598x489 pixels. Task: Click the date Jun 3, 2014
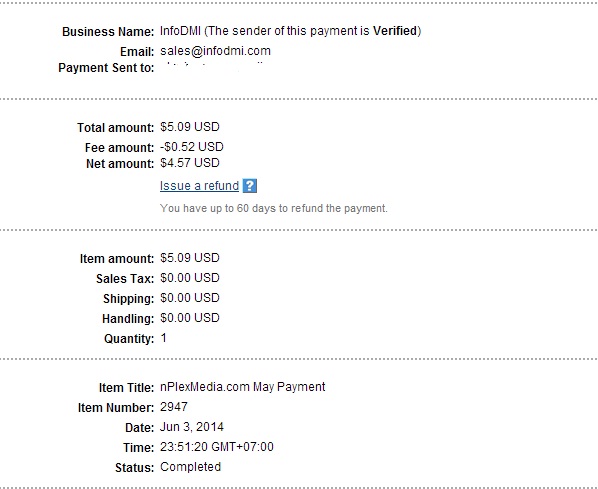[191, 426]
